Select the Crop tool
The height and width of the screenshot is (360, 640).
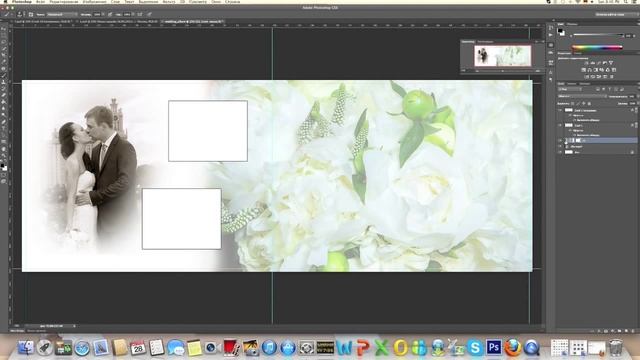pyautogui.click(x=4, y=55)
